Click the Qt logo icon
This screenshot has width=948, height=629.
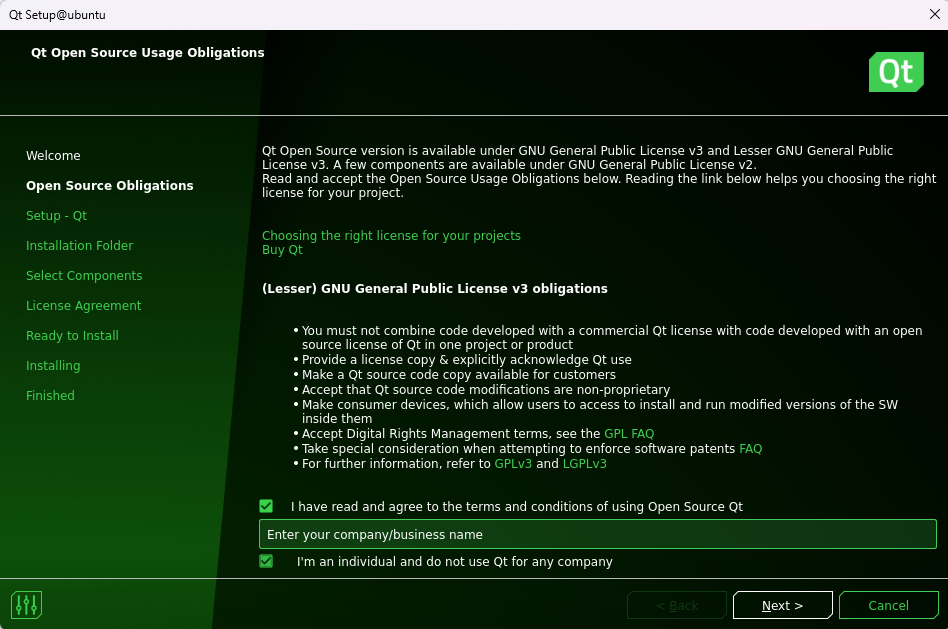pos(895,72)
